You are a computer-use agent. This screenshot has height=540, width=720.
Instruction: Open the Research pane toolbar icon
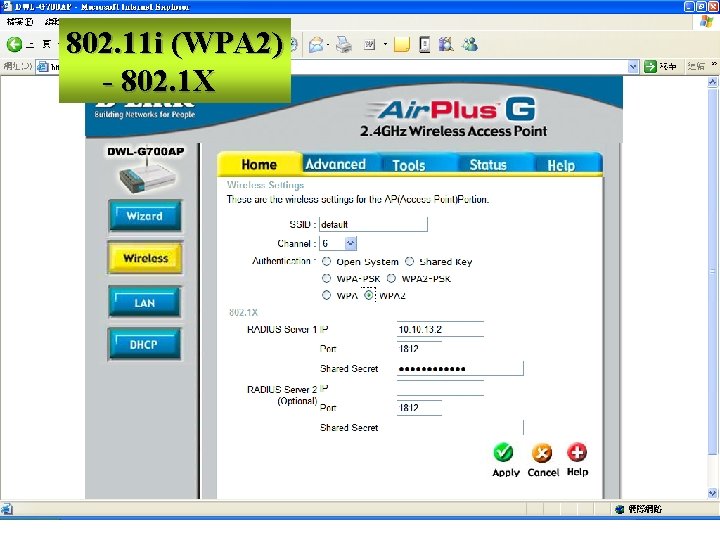(425, 45)
